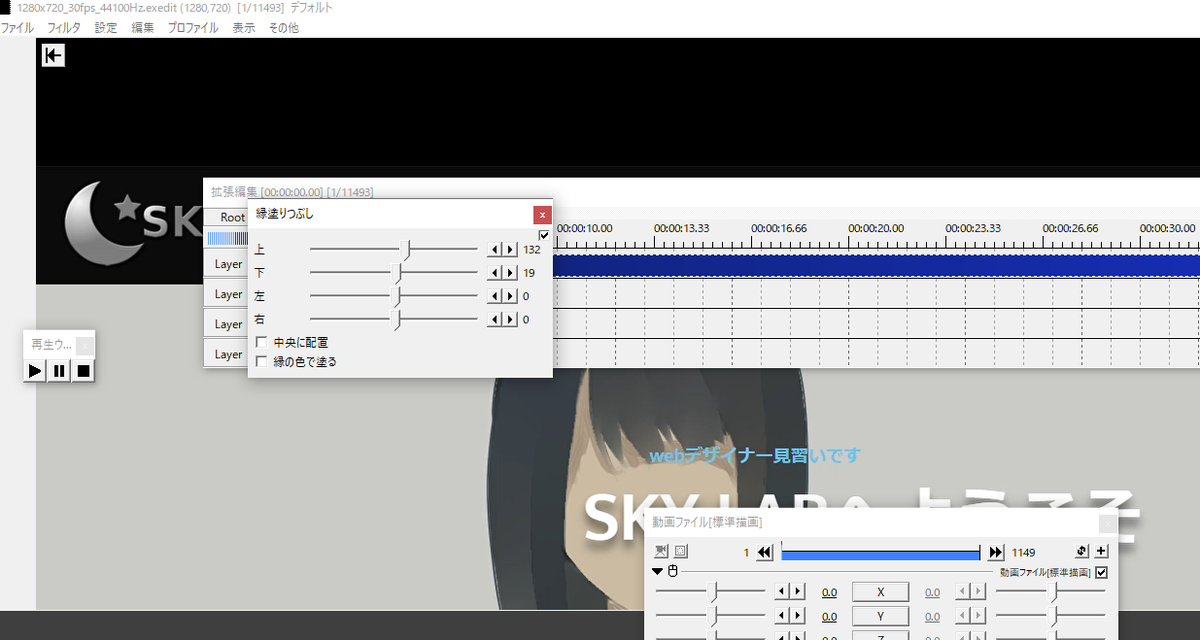Add an effect with the plus icon

pos(1101,551)
